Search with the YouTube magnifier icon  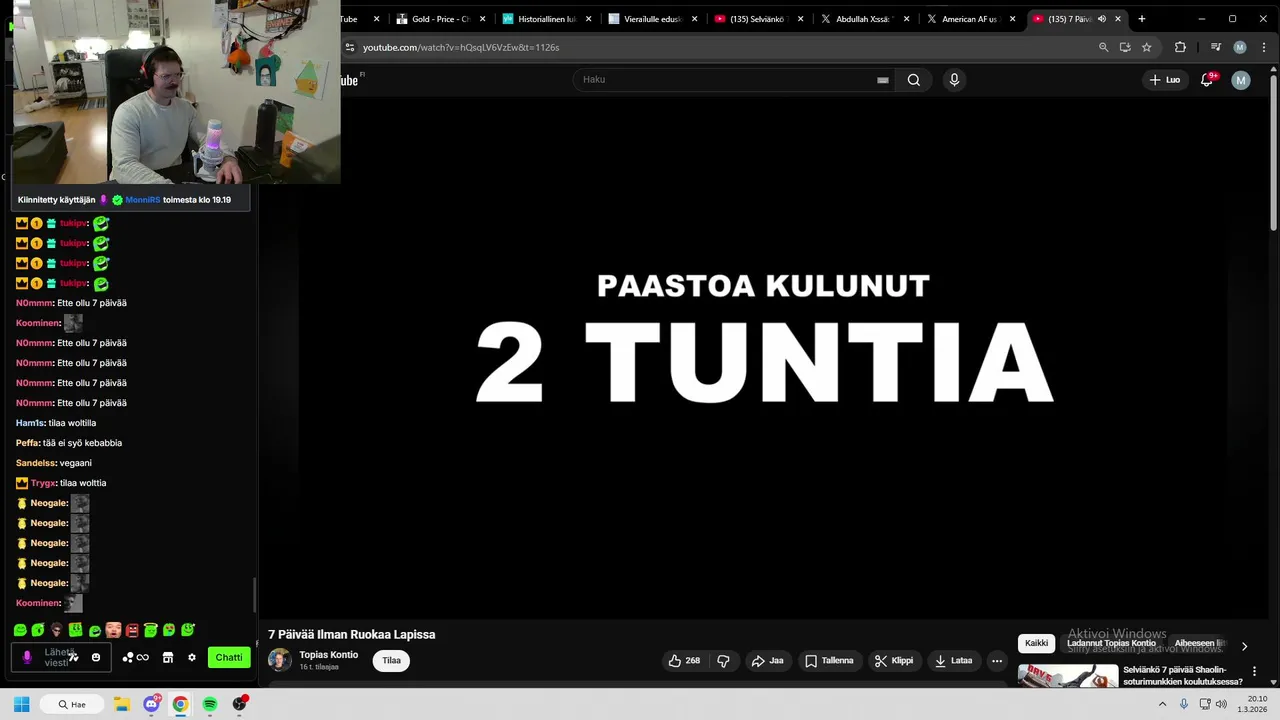pyautogui.click(x=913, y=80)
